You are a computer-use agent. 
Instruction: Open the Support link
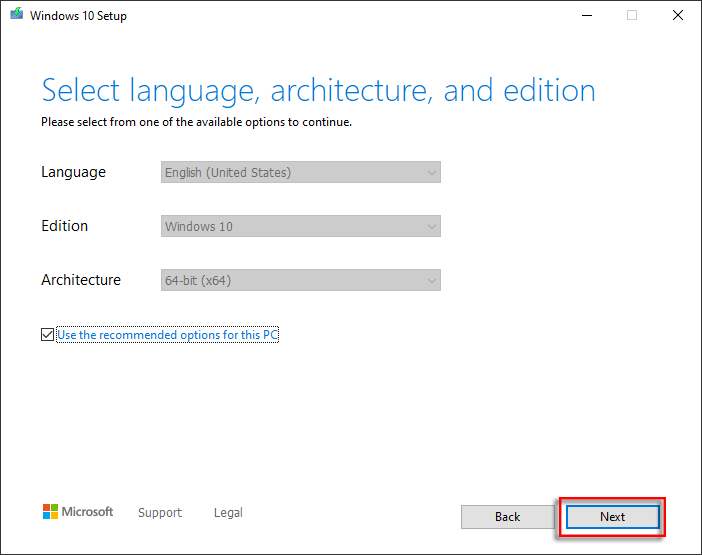pyautogui.click(x=160, y=512)
